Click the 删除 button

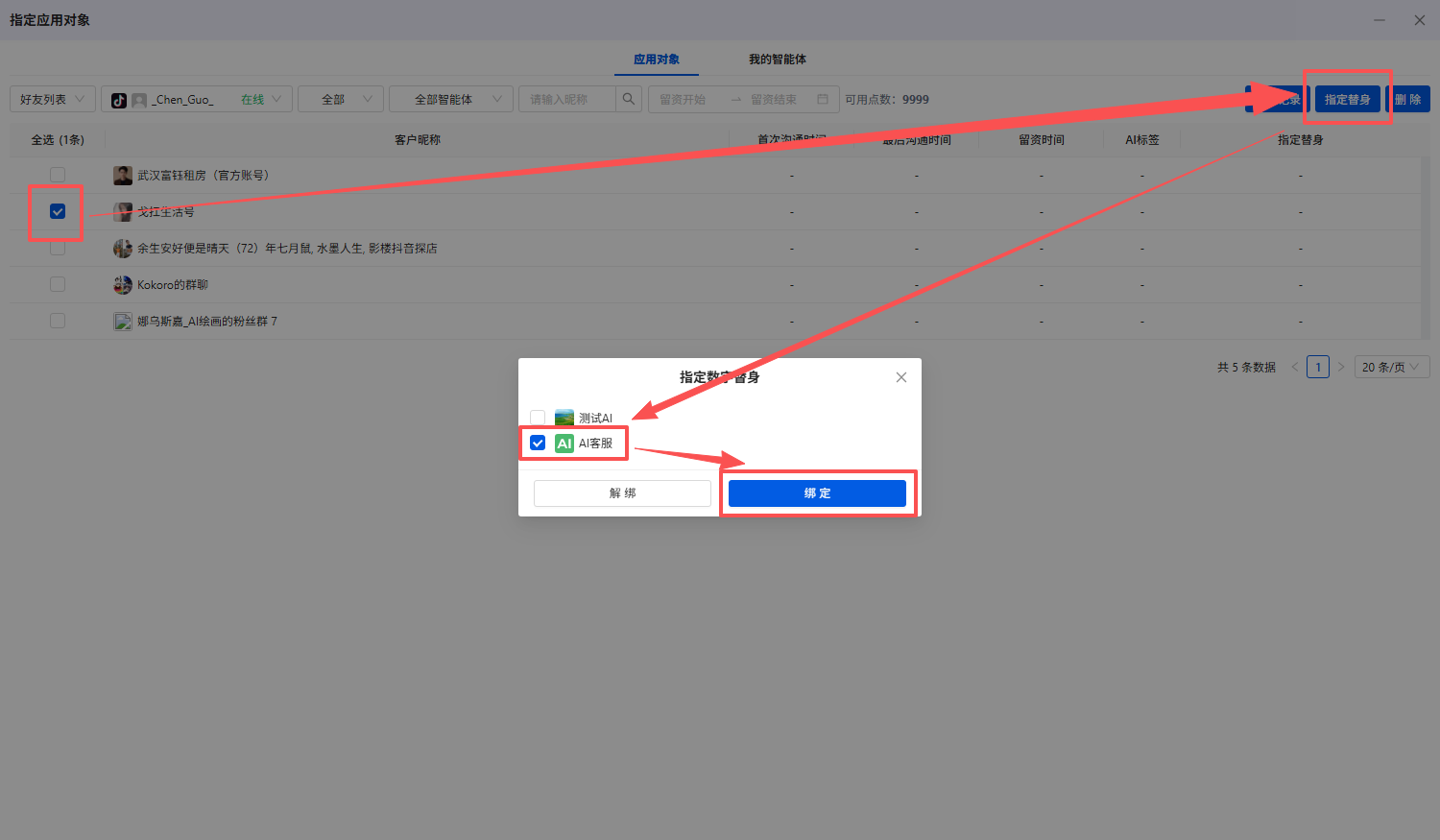1408,99
